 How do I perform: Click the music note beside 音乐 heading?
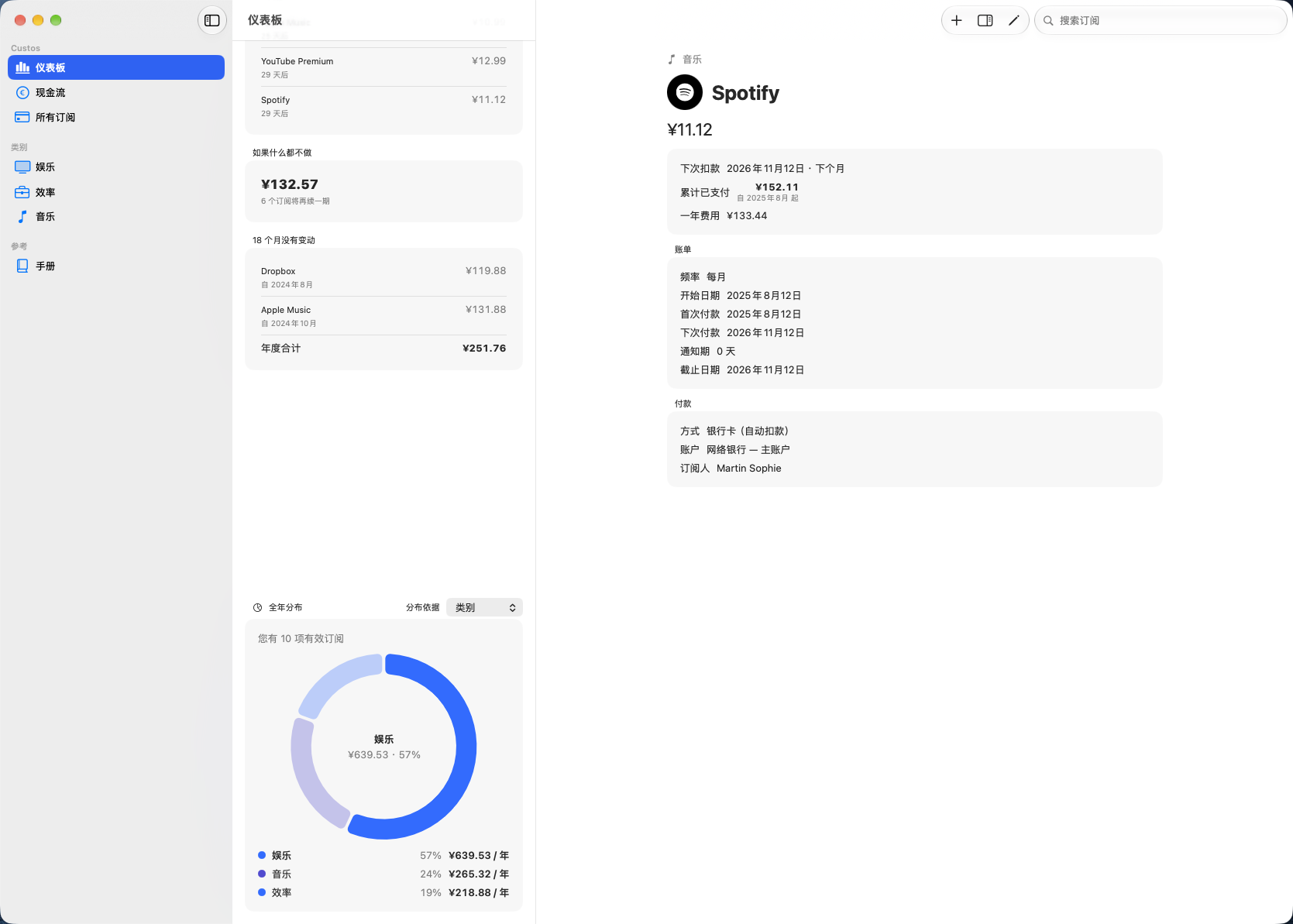[x=672, y=60]
